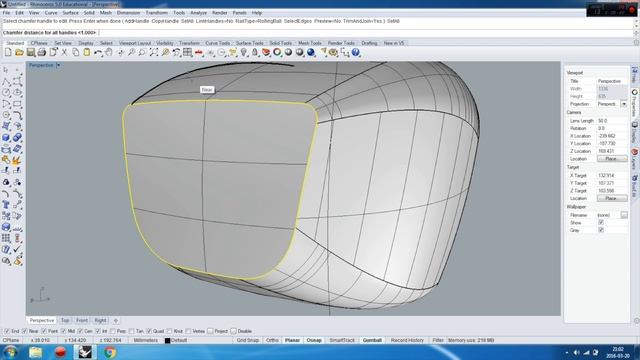640x360 pixels.
Task: Click the target Location Place button
Action: pos(612,198)
